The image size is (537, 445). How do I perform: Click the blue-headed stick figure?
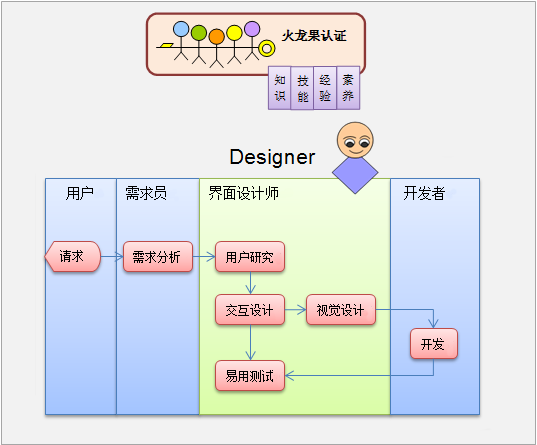click(181, 41)
